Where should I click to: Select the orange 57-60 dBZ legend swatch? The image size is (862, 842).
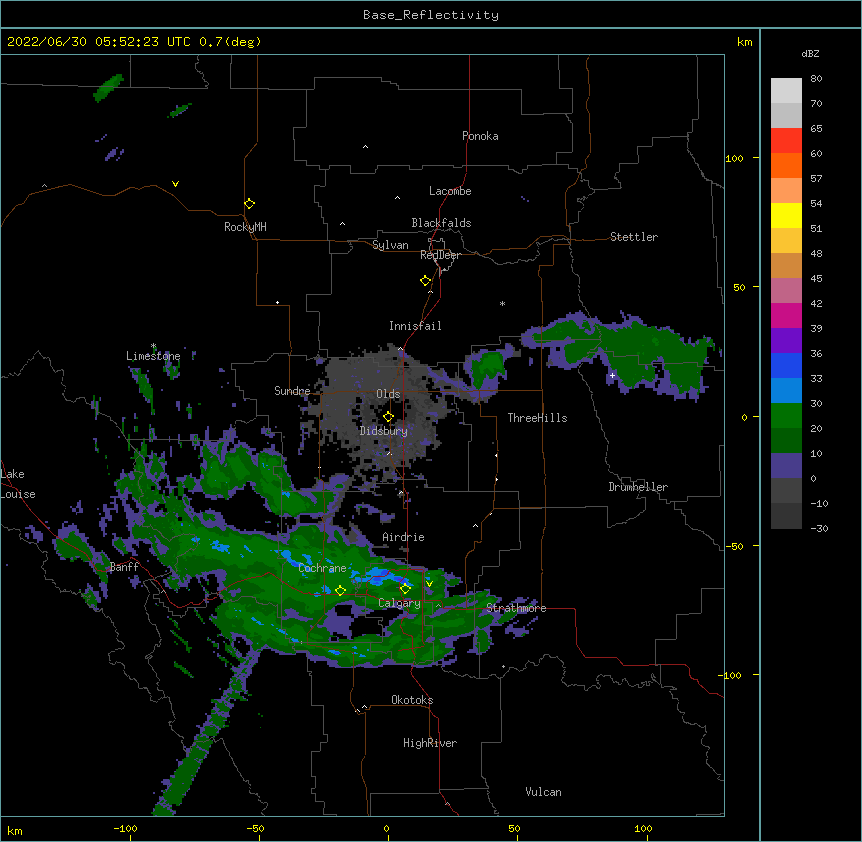pos(786,165)
